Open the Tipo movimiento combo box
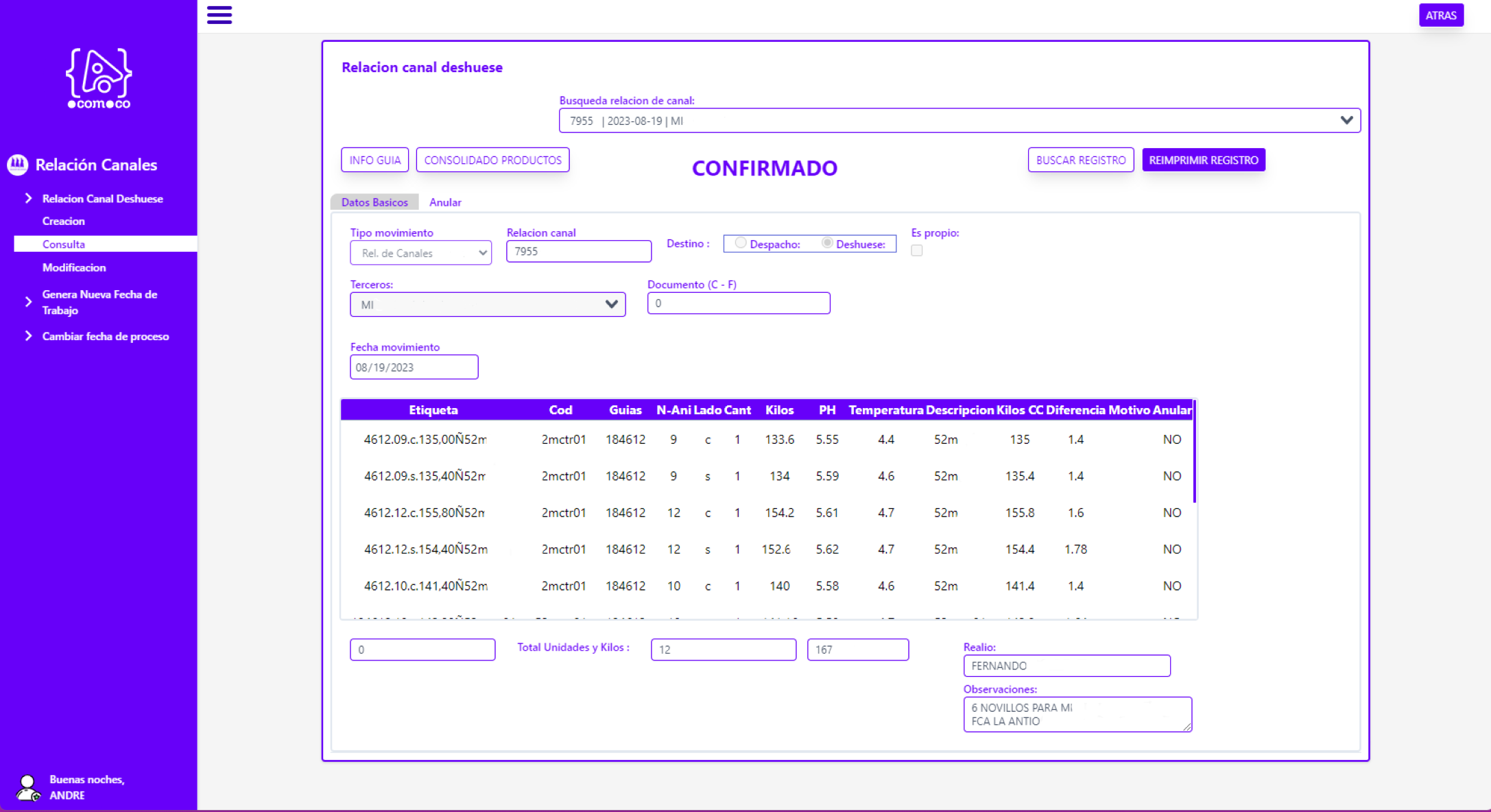This screenshot has height=812, width=1491. tap(420, 253)
